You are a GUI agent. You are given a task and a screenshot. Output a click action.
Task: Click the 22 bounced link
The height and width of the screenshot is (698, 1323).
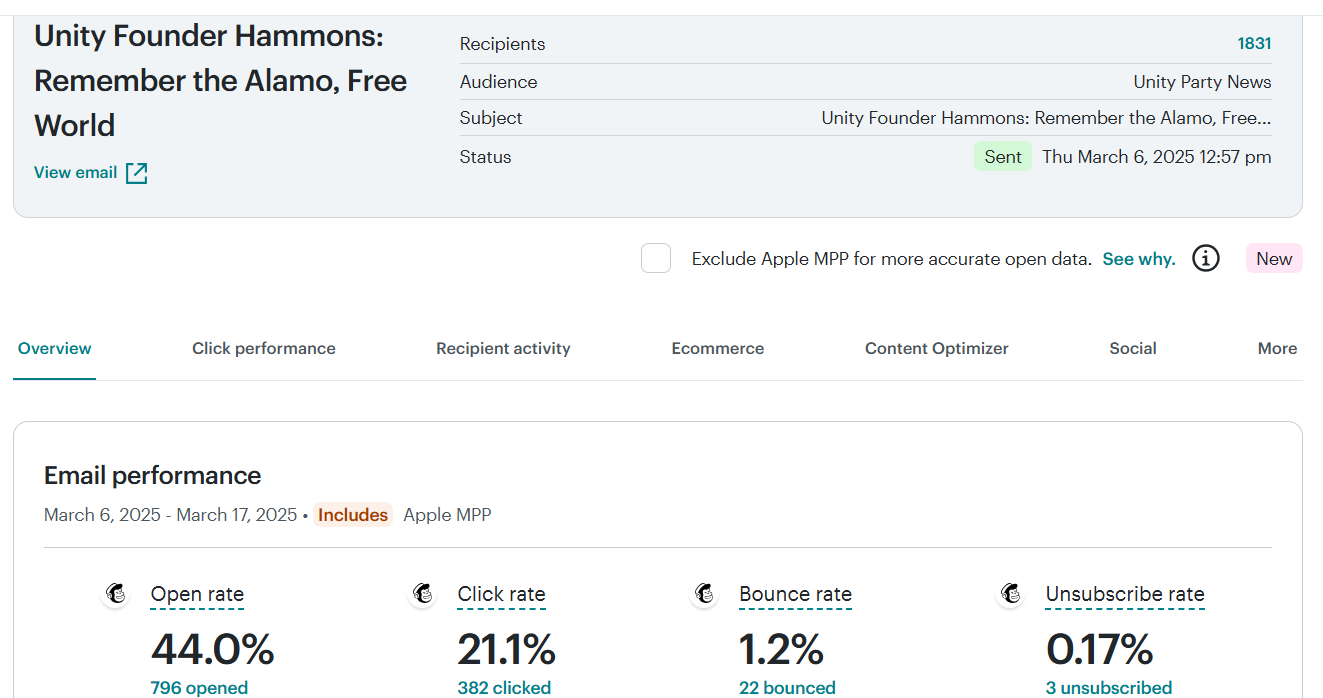pyautogui.click(x=787, y=688)
